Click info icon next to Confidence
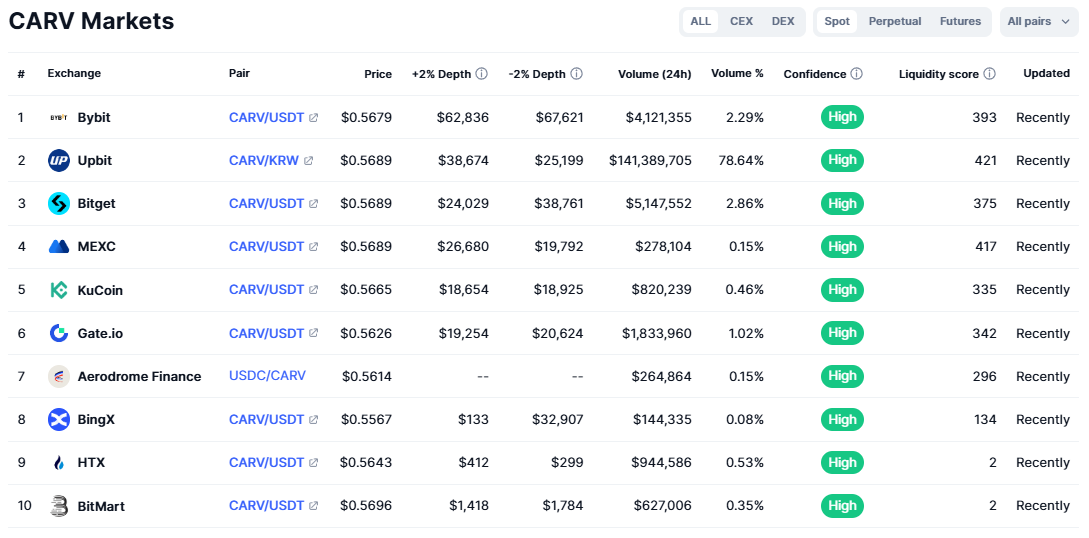Viewport: 1089px width, 538px height. (856, 74)
